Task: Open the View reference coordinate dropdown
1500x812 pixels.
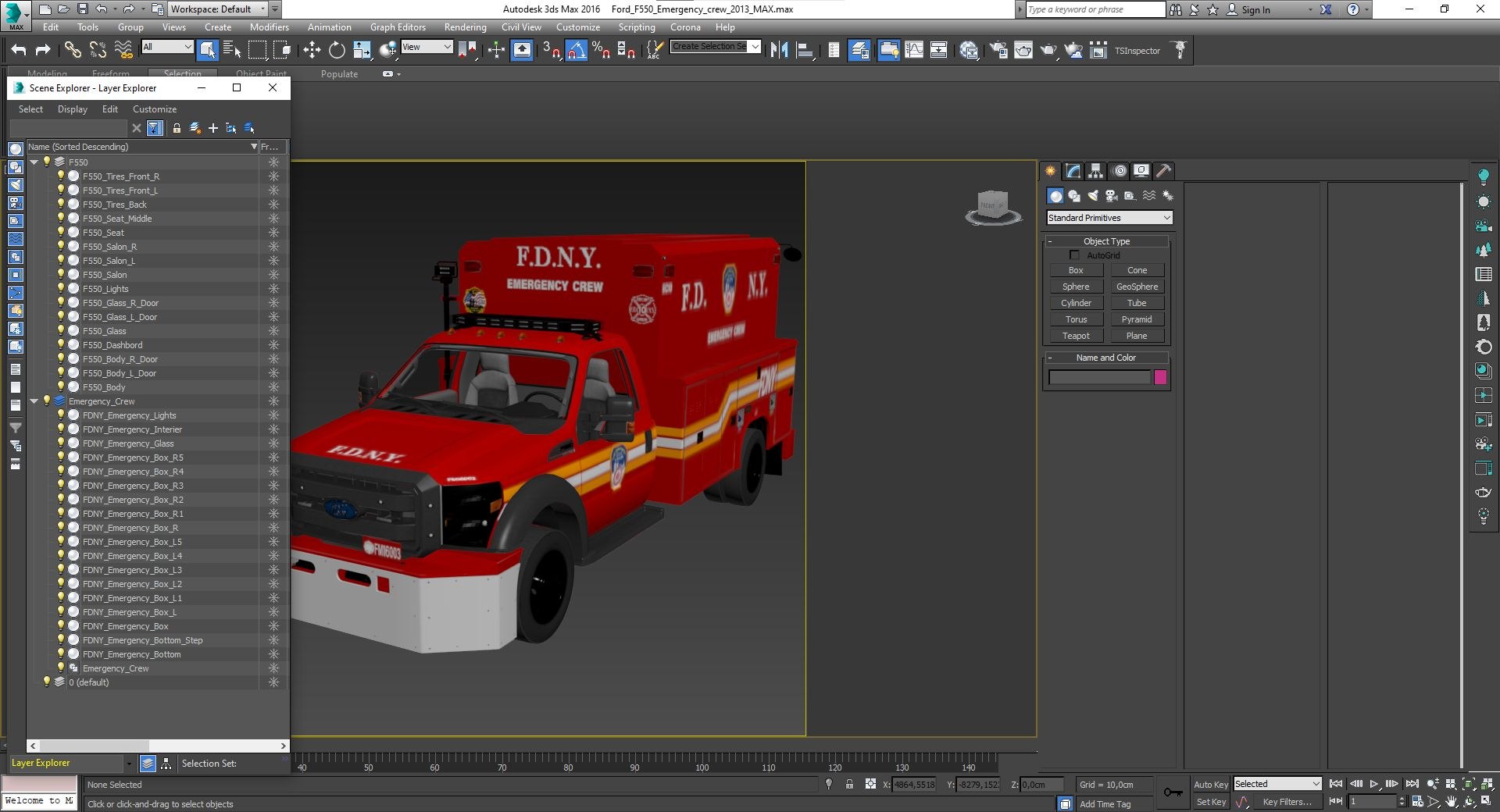Action: 427,47
